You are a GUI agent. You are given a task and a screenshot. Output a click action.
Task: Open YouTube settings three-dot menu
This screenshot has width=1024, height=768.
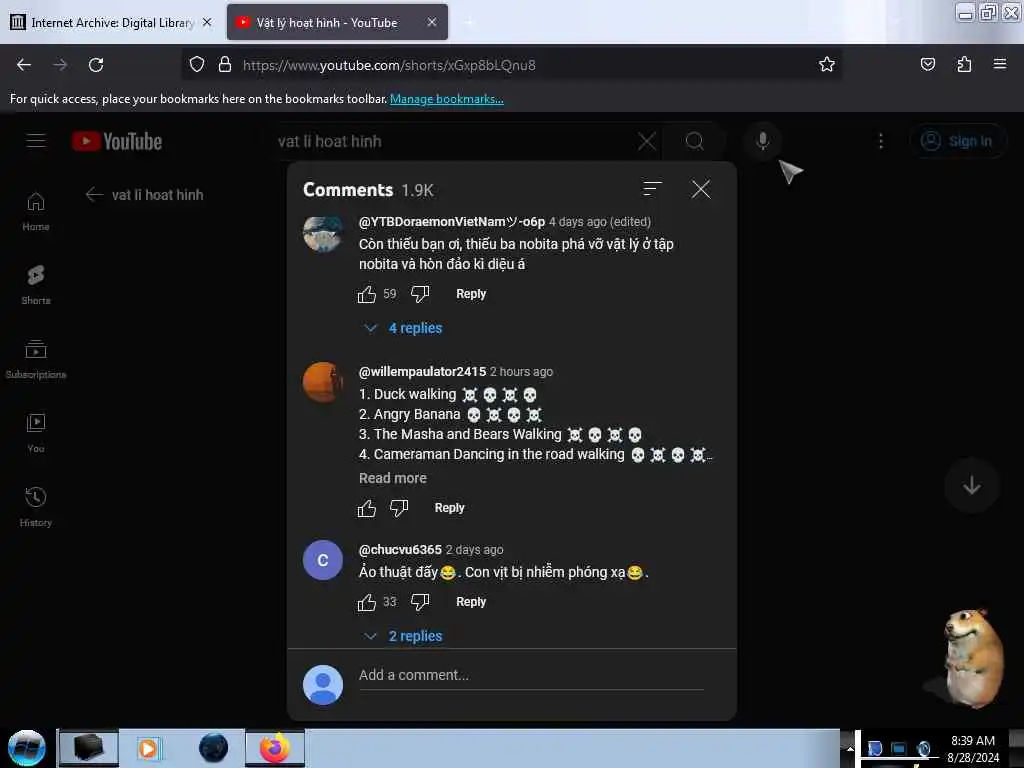tap(880, 141)
